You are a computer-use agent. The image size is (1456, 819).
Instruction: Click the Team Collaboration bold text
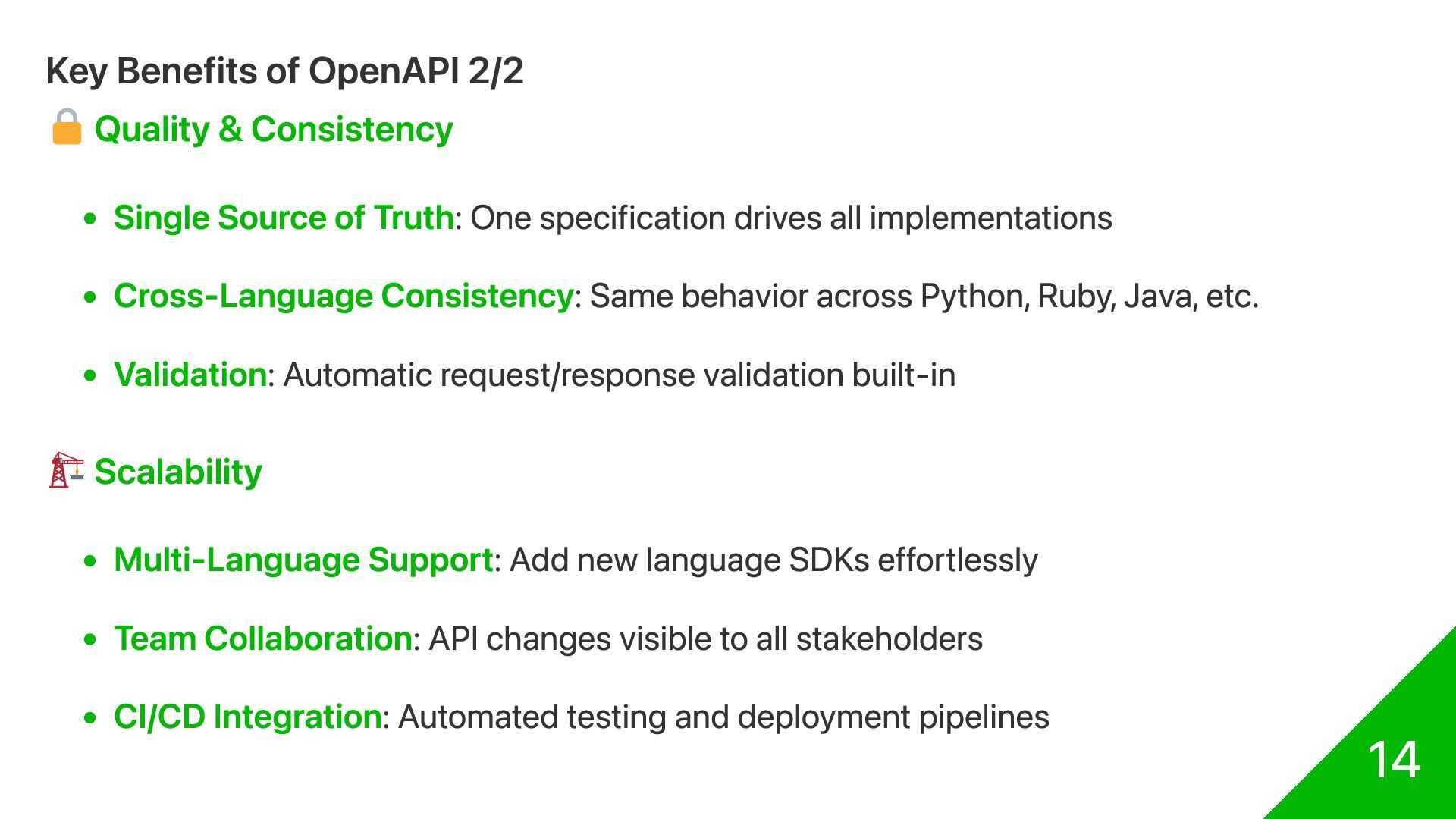(x=263, y=639)
